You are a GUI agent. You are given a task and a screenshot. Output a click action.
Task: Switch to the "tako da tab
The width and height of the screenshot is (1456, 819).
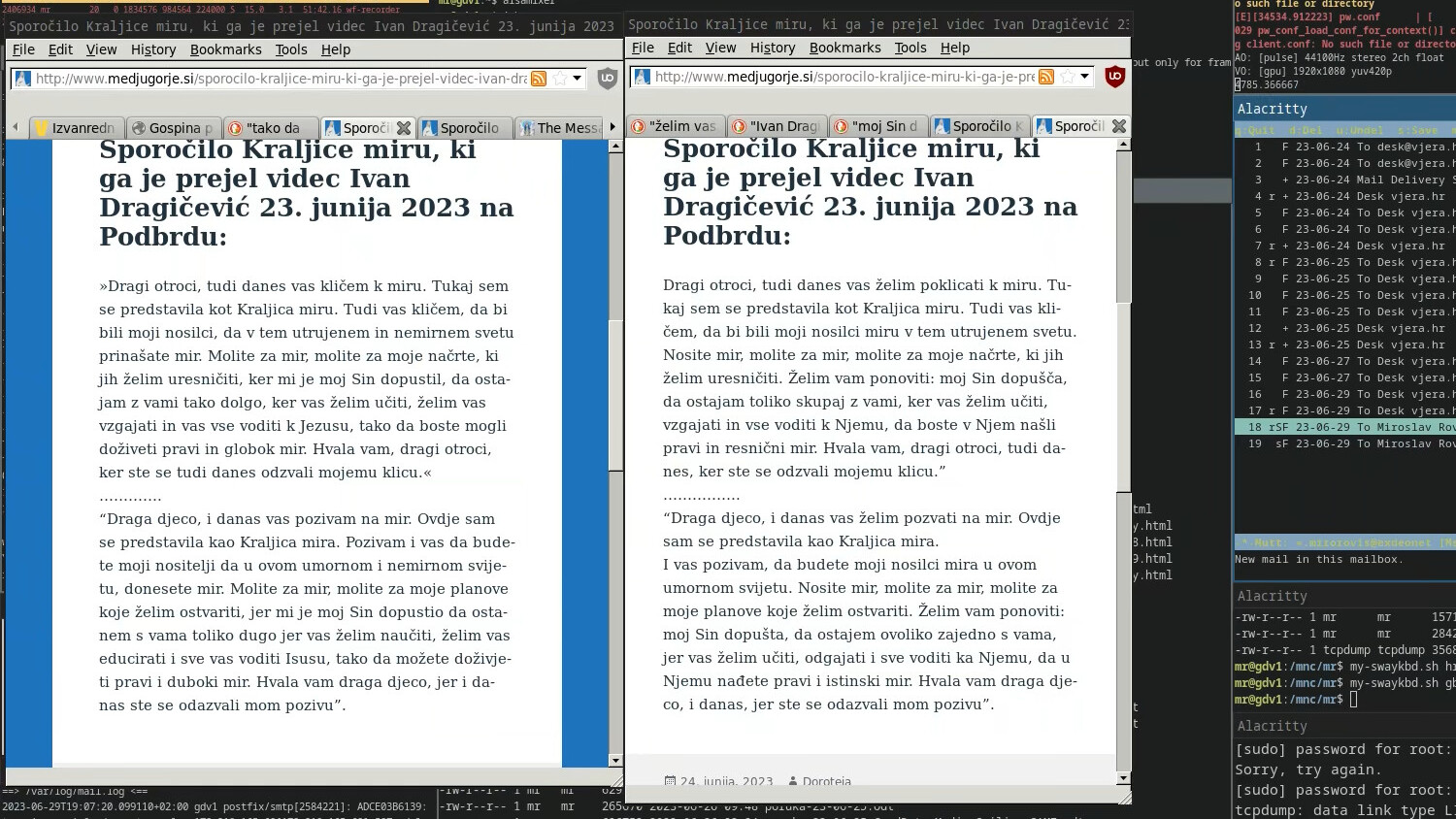click(x=270, y=128)
